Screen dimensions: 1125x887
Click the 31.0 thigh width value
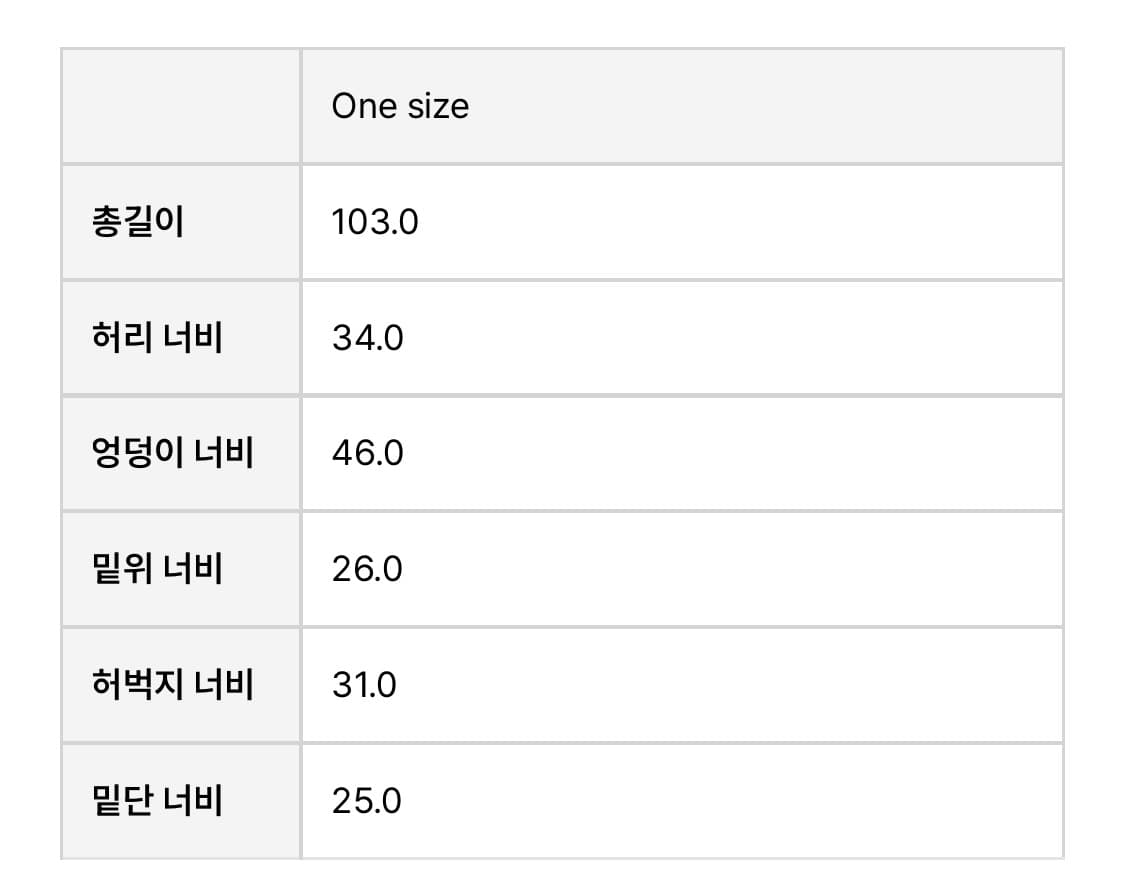click(x=364, y=685)
